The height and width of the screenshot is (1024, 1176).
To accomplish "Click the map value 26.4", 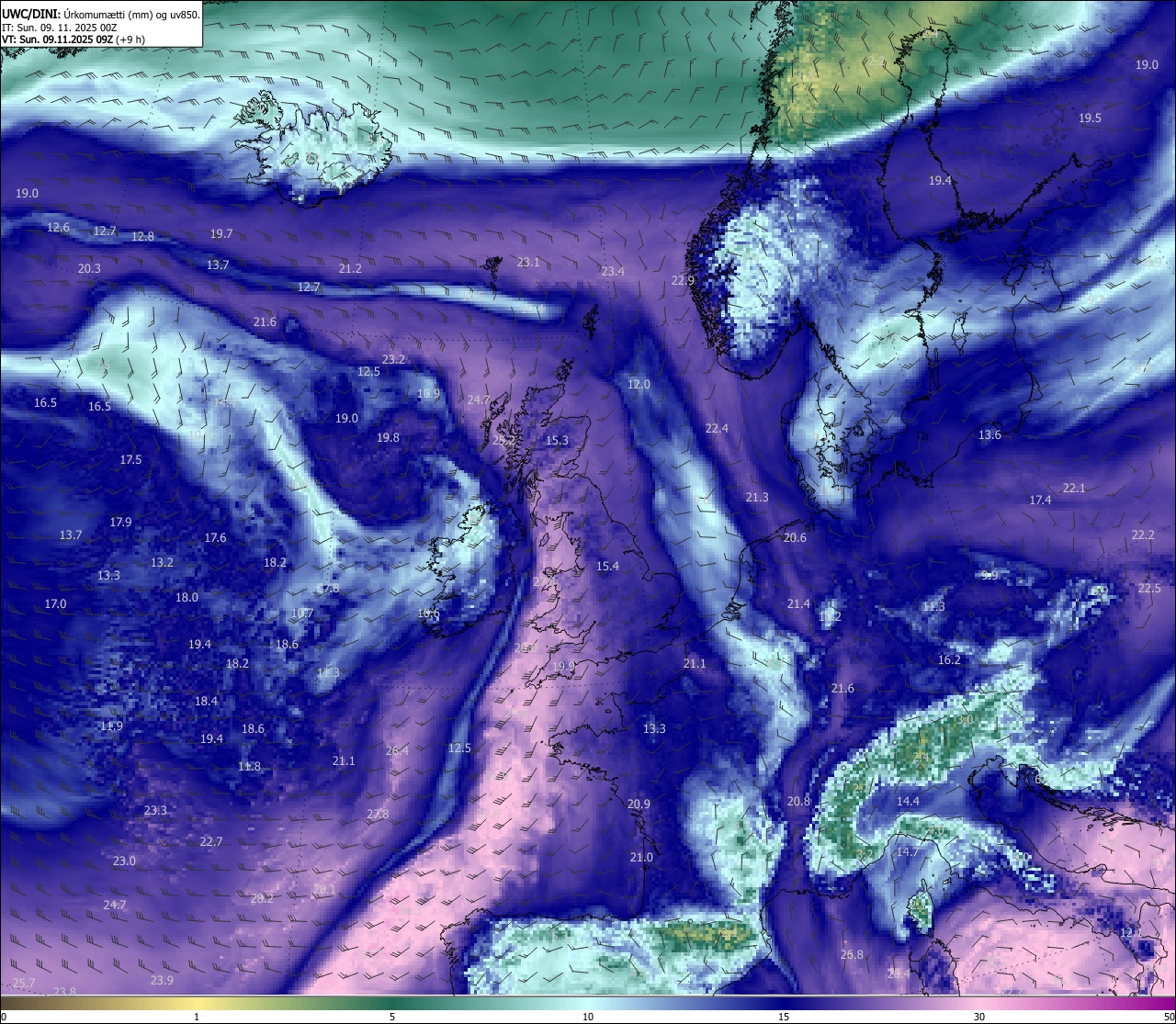I will [397, 751].
